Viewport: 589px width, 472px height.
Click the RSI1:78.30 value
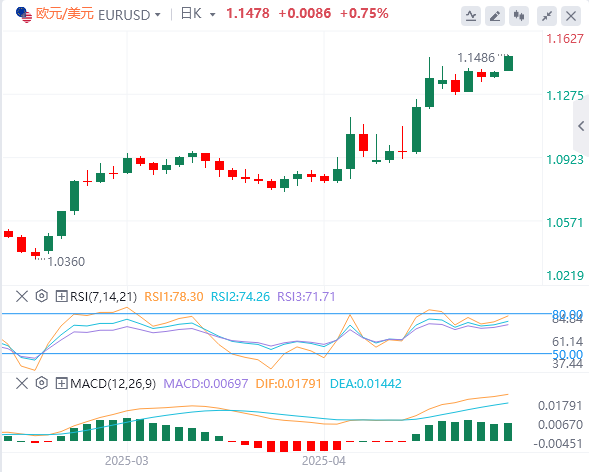pos(174,297)
